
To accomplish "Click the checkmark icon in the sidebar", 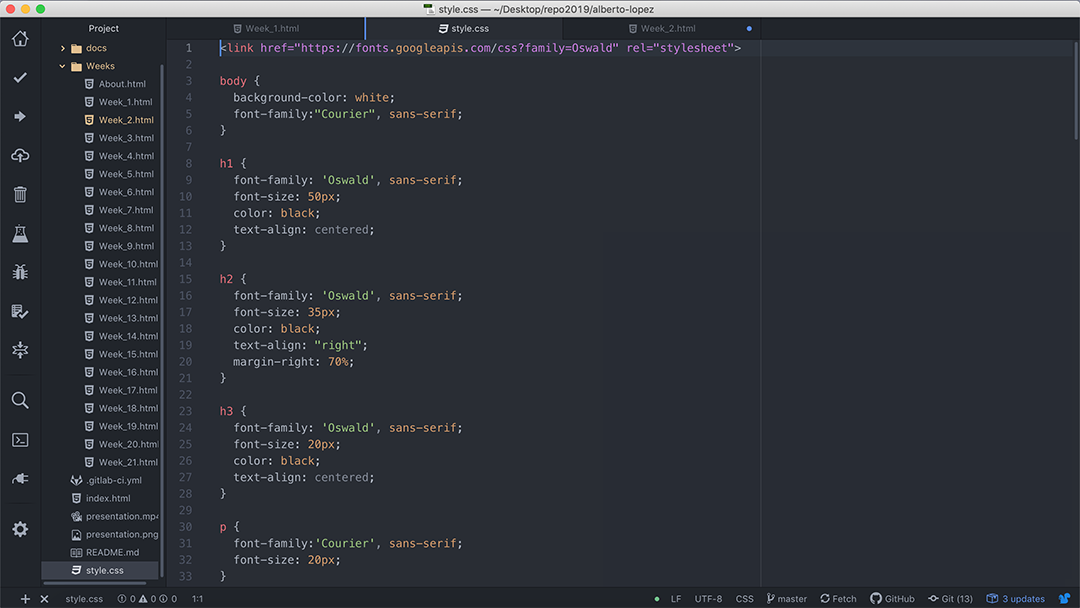I will (x=20, y=77).
